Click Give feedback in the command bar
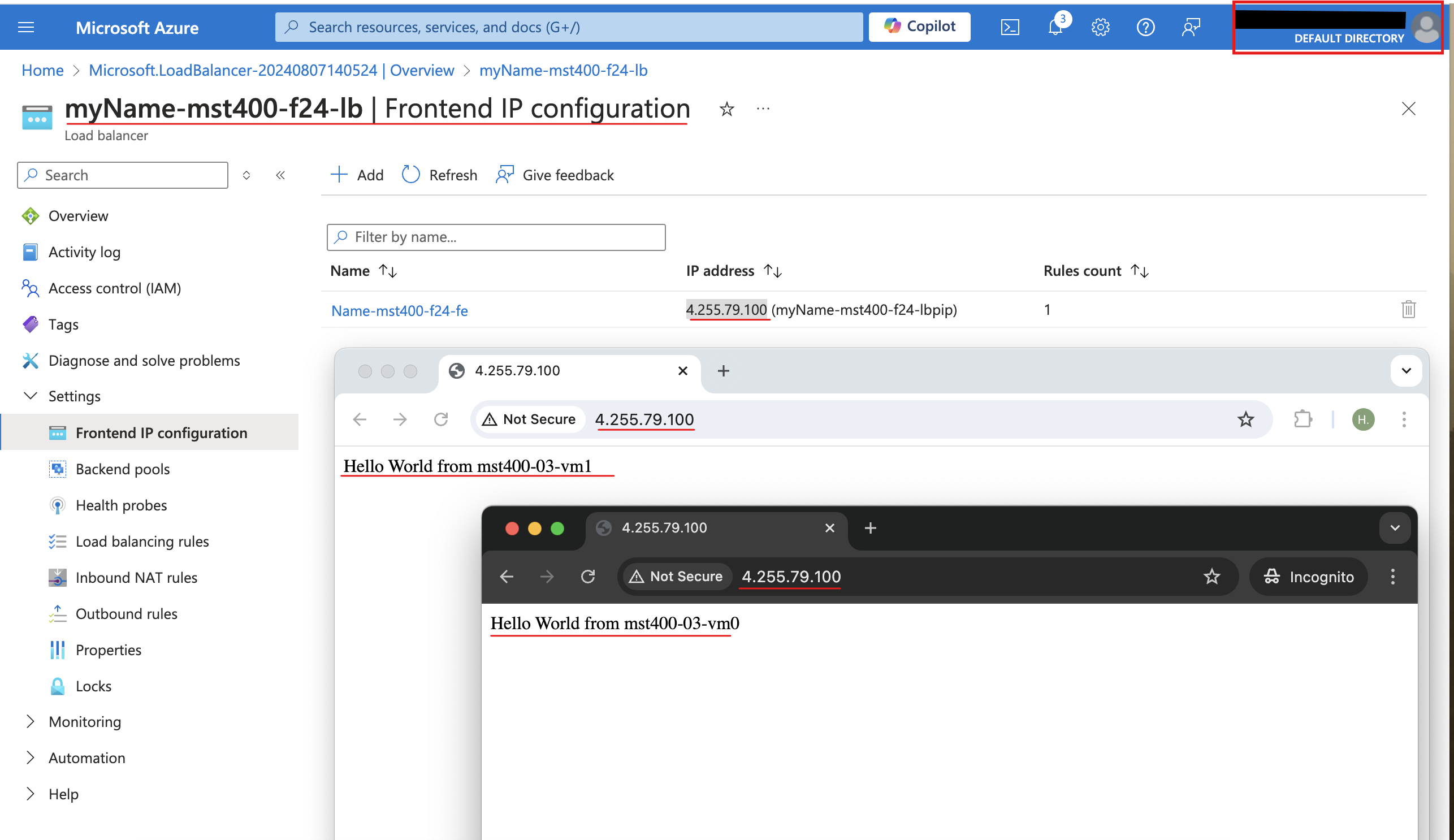 pyautogui.click(x=555, y=175)
